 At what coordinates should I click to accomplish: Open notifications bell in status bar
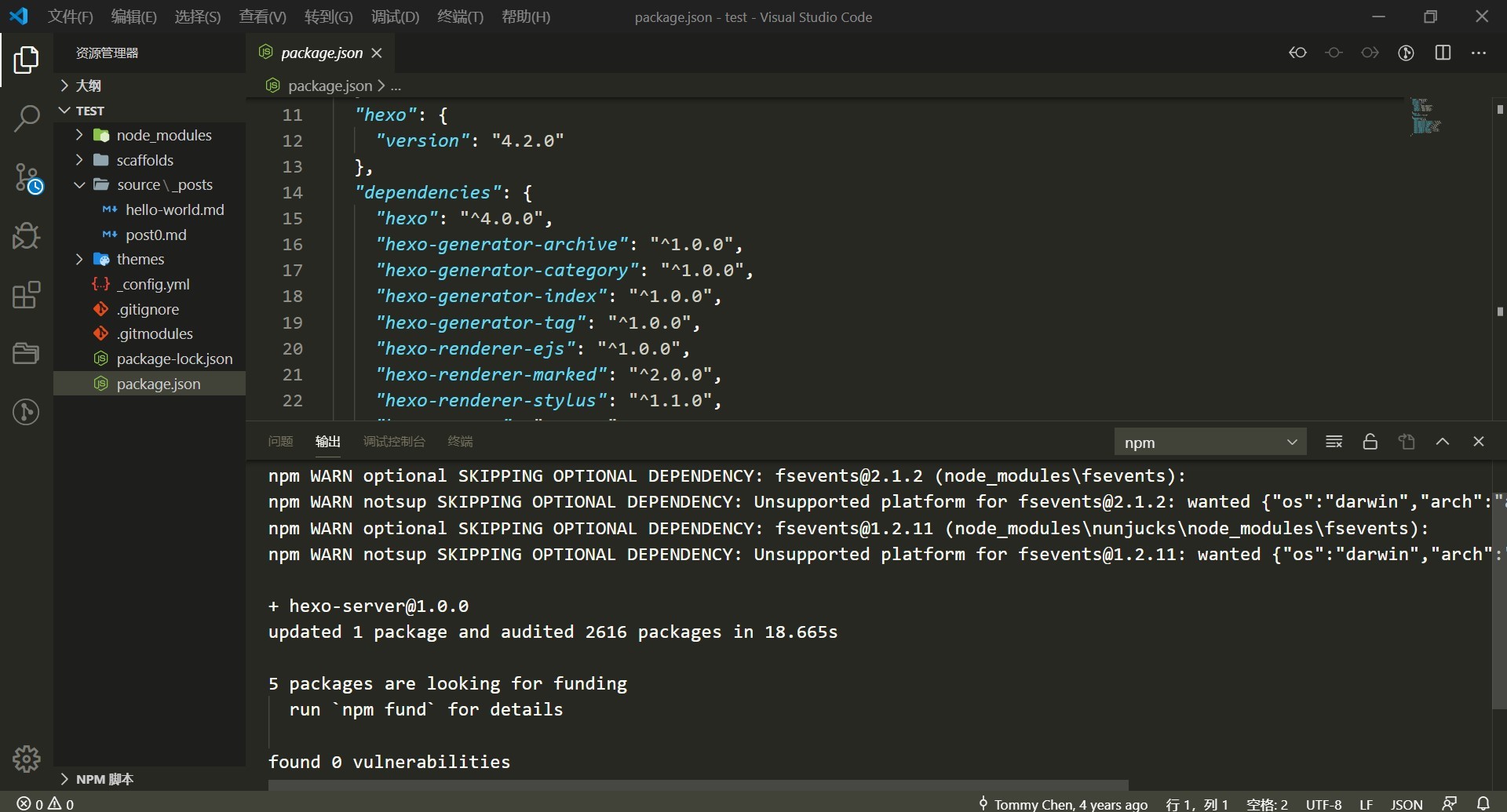1483,803
